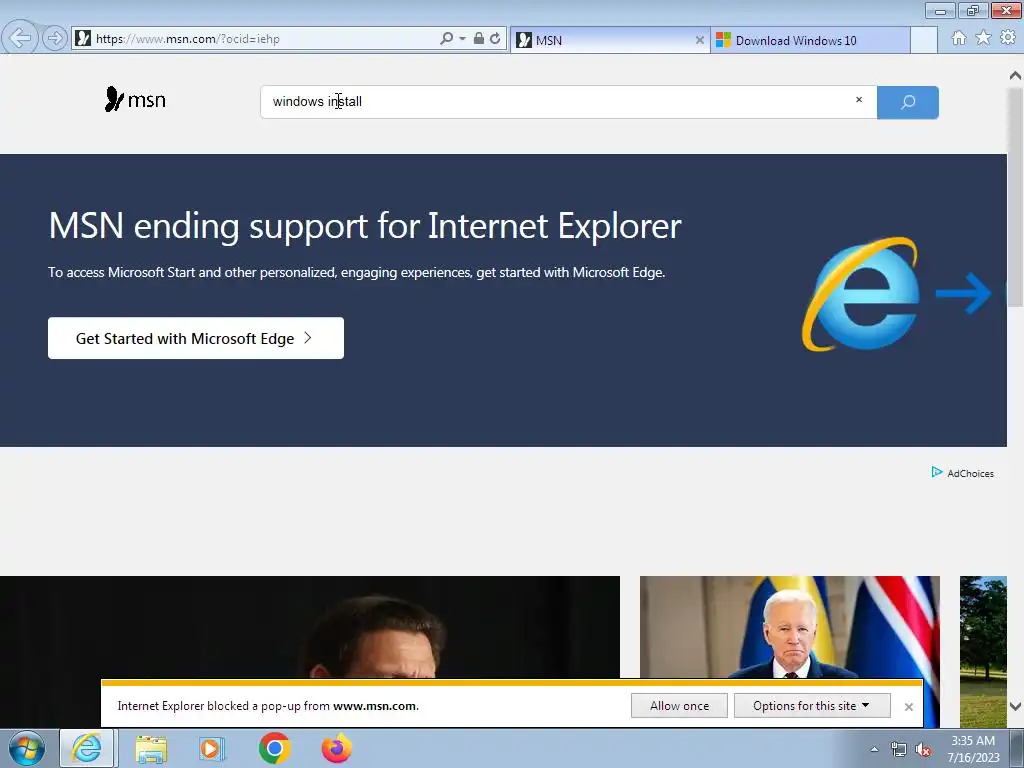Open the news thumbnail with flags
The height and width of the screenshot is (768, 1024).
[x=790, y=627]
